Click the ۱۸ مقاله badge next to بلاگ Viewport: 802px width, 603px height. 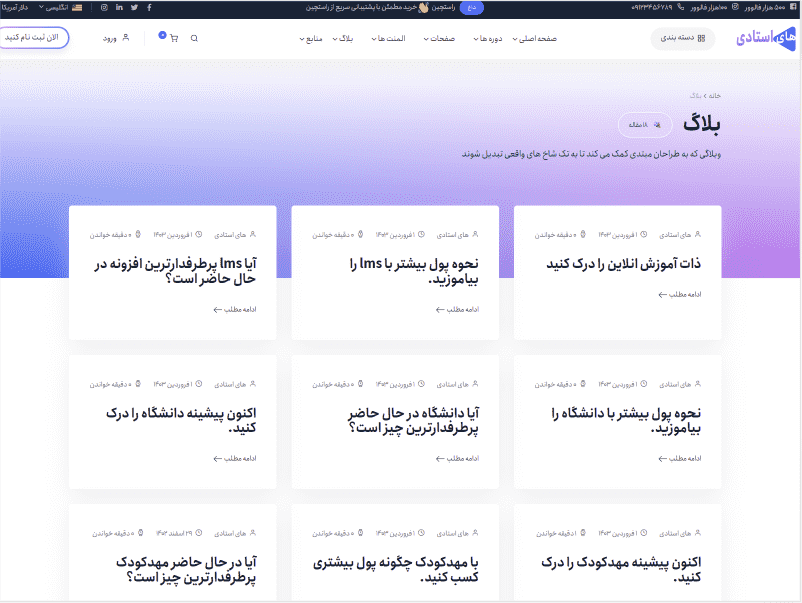click(645, 123)
